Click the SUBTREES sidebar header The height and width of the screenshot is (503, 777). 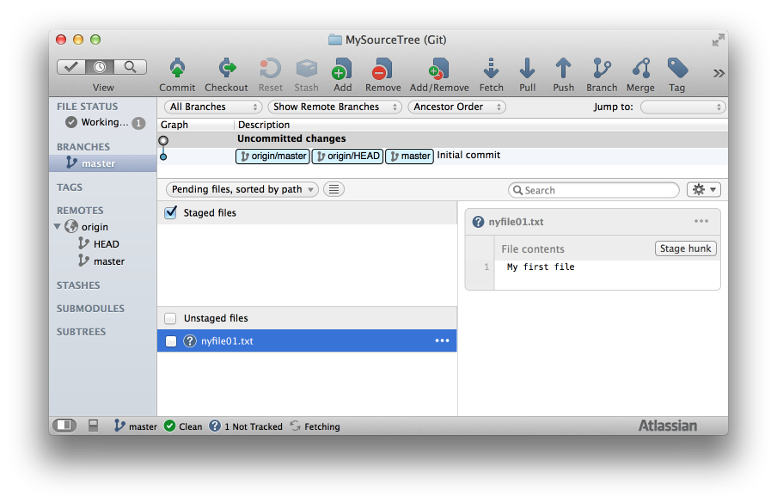[81, 332]
